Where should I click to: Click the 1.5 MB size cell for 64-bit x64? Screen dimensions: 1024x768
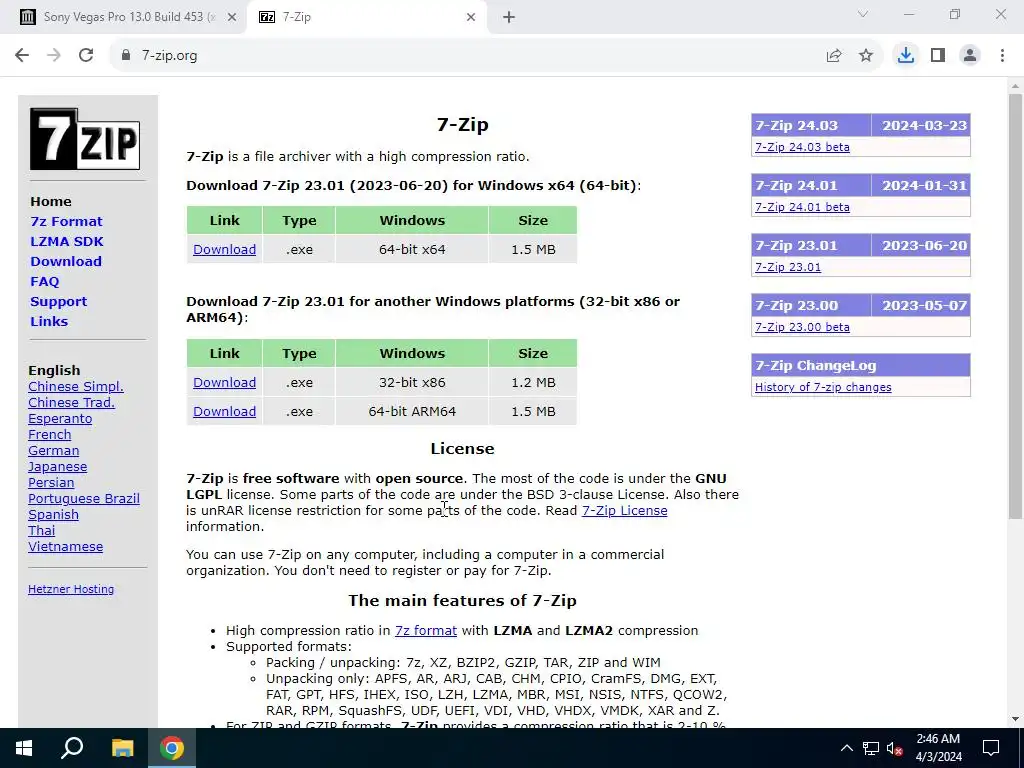click(533, 249)
